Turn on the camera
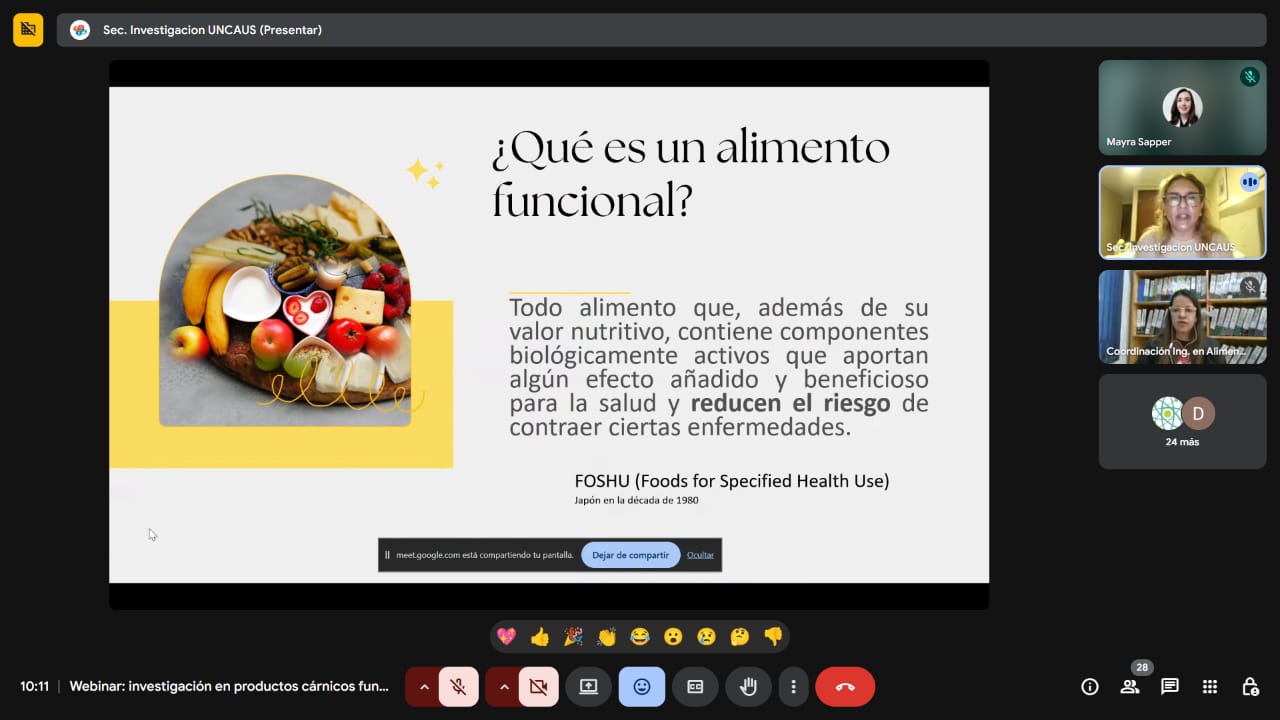The image size is (1280, 720). coord(538,687)
